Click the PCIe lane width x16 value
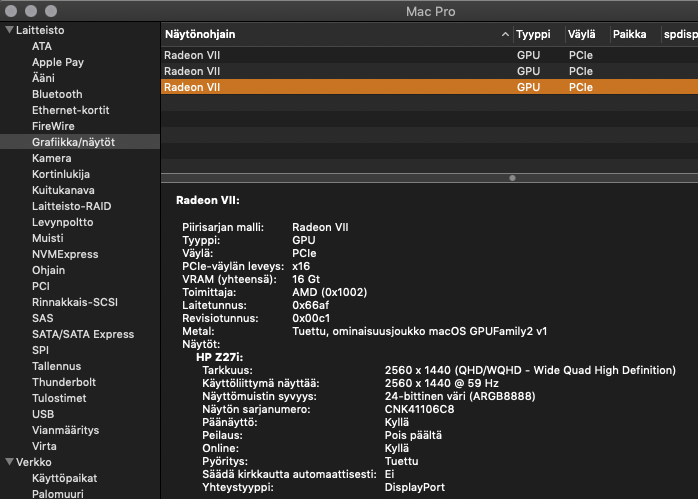The width and height of the screenshot is (698, 499). coord(301,267)
